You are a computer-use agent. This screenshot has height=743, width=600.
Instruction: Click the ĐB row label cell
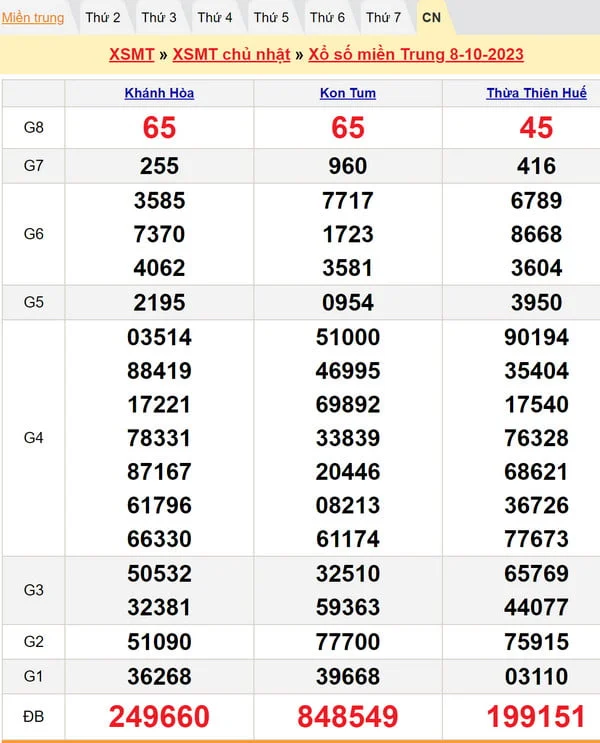coord(34,716)
